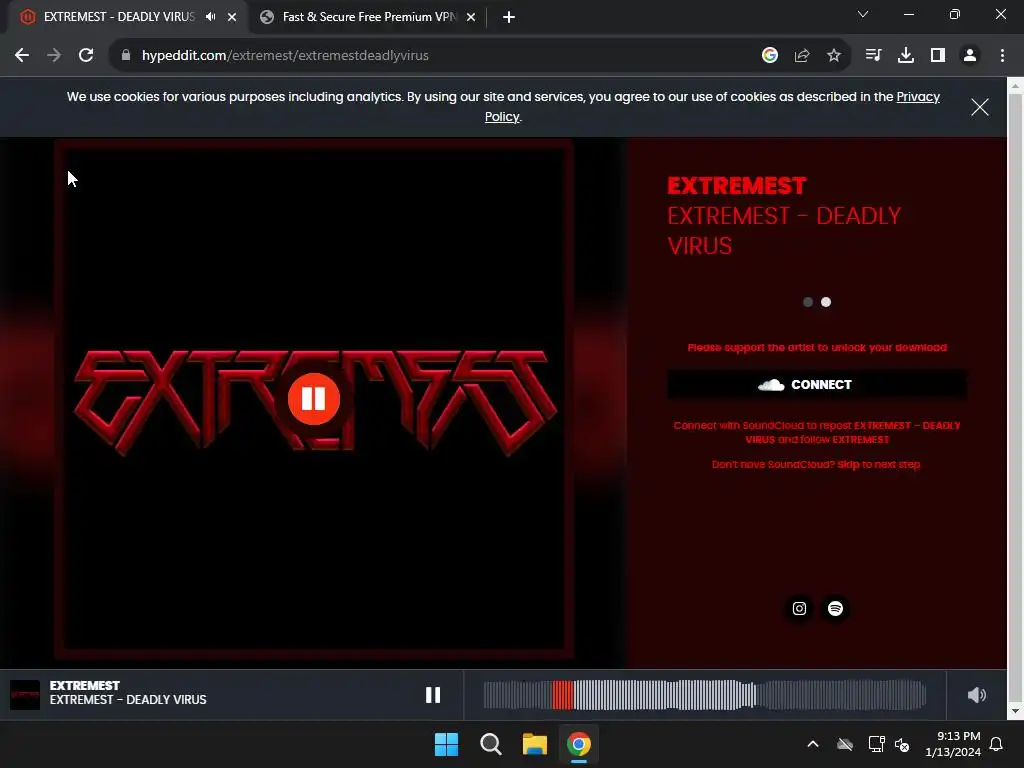Go back to the previous page

coord(22,56)
